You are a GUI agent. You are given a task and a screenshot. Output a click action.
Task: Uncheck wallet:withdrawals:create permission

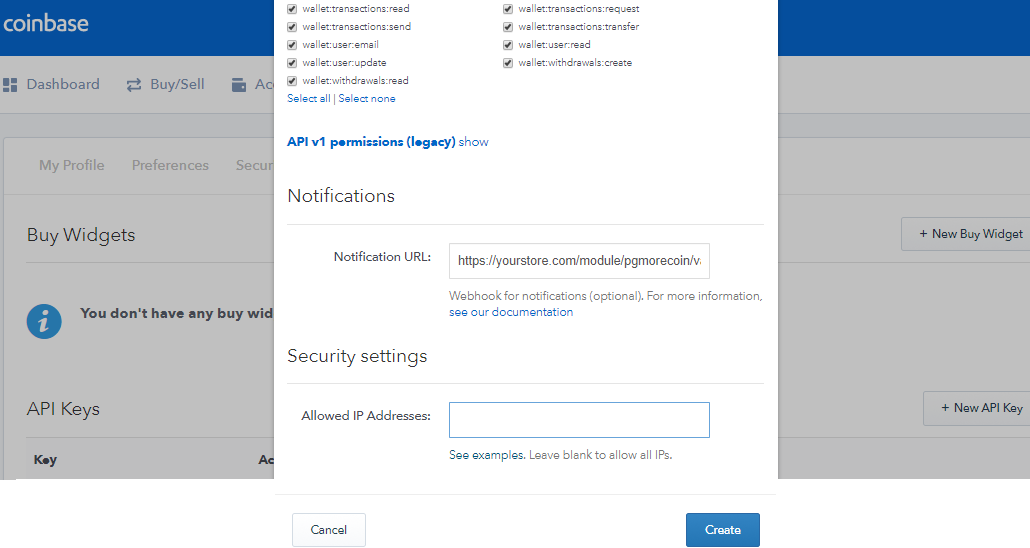pyautogui.click(x=508, y=63)
